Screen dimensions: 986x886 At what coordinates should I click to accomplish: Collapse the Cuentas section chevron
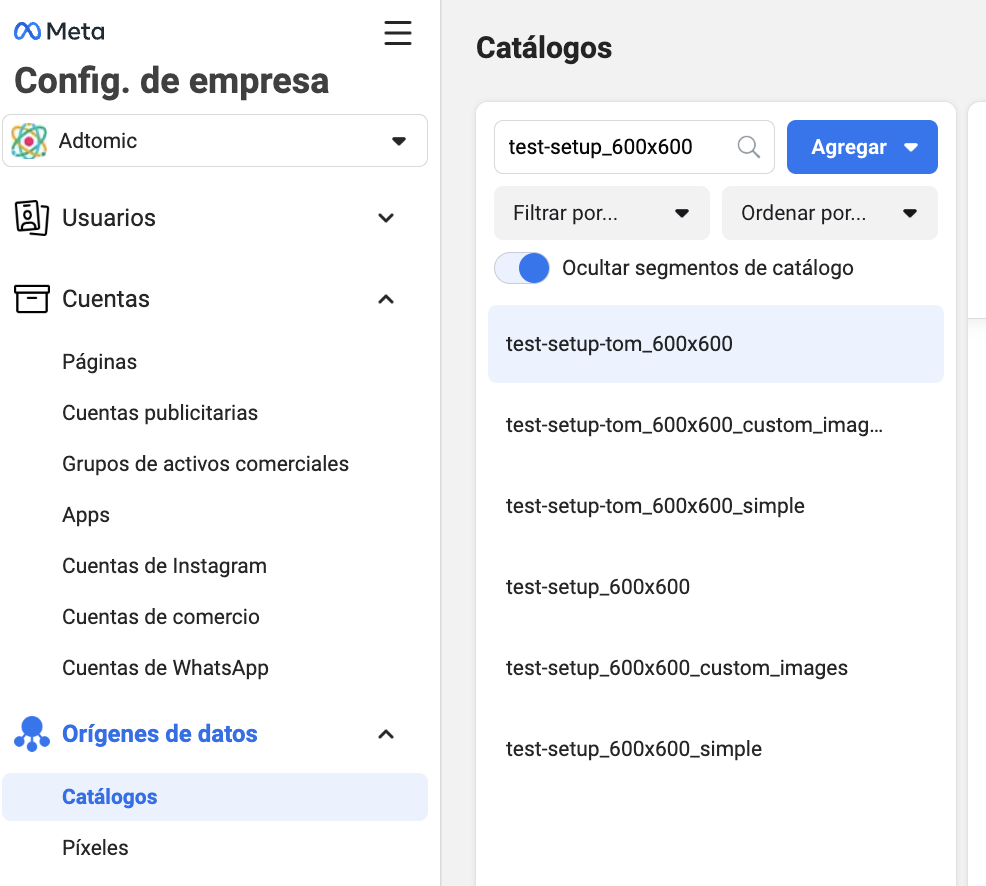click(386, 299)
